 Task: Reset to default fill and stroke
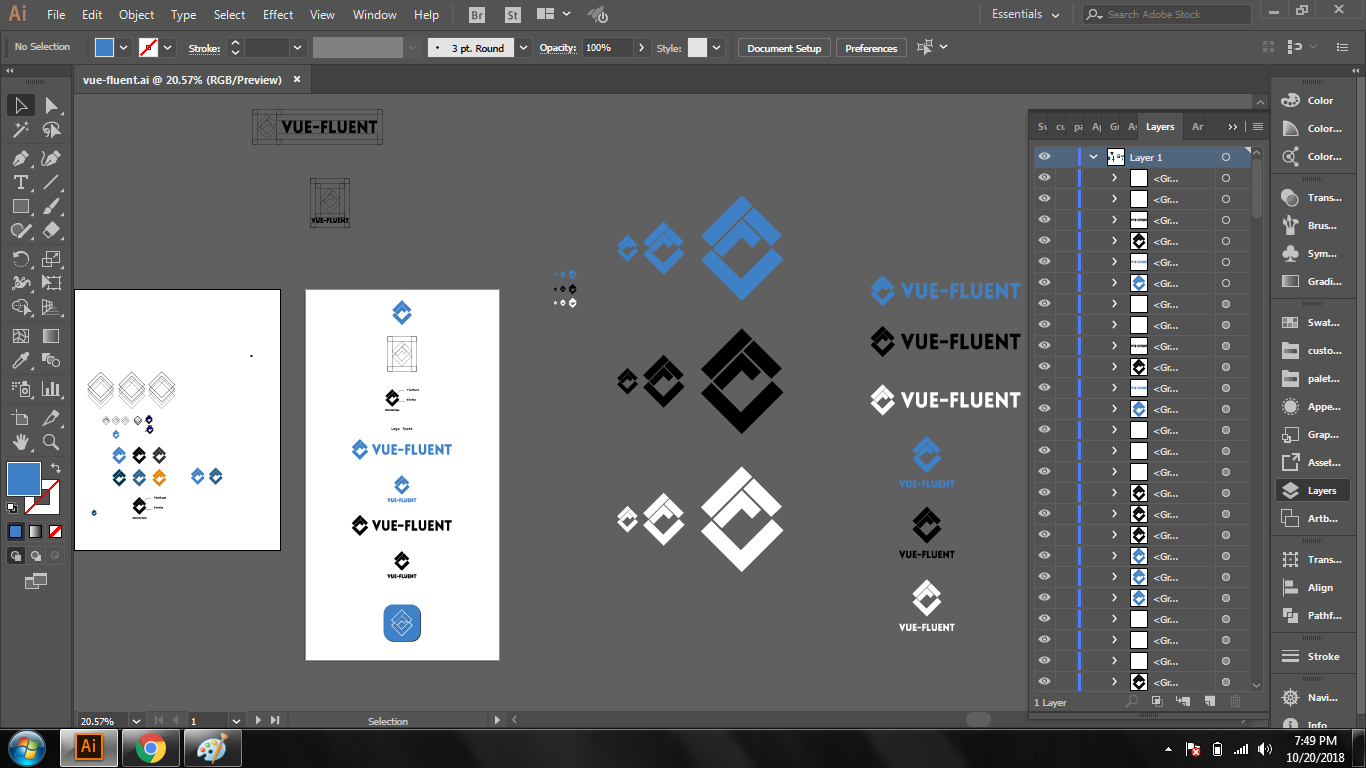pos(12,508)
